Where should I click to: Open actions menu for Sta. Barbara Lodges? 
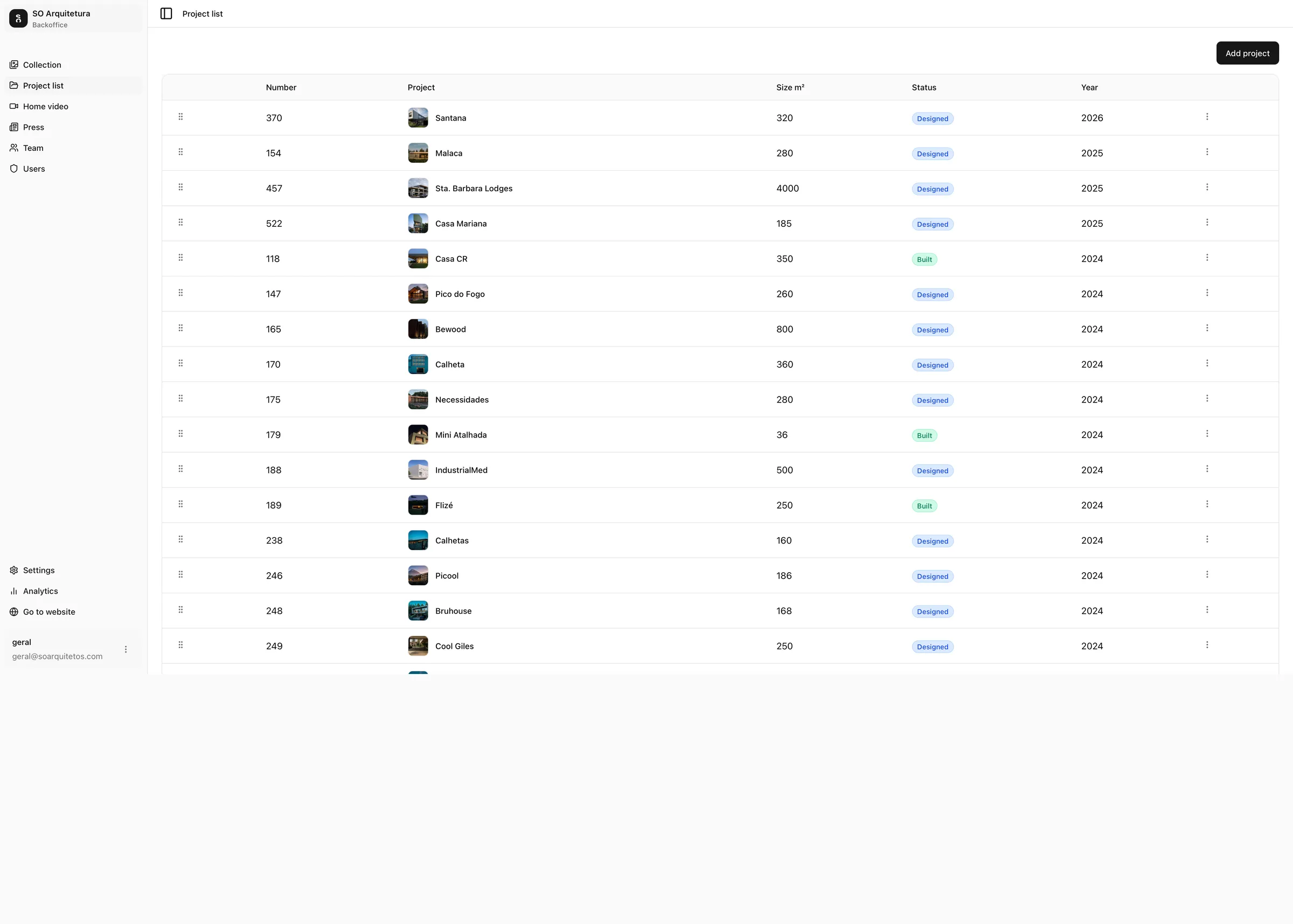pos(1207,187)
